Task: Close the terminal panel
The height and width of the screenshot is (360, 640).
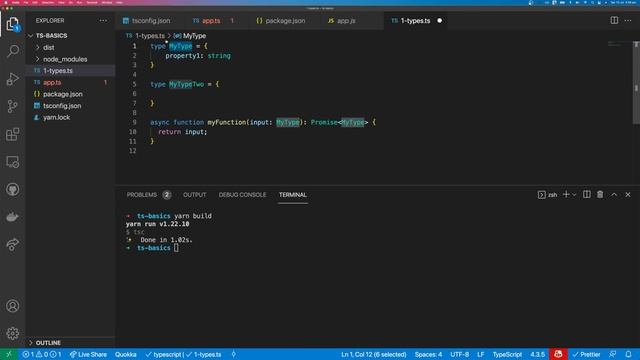Action: click(628, 195)
